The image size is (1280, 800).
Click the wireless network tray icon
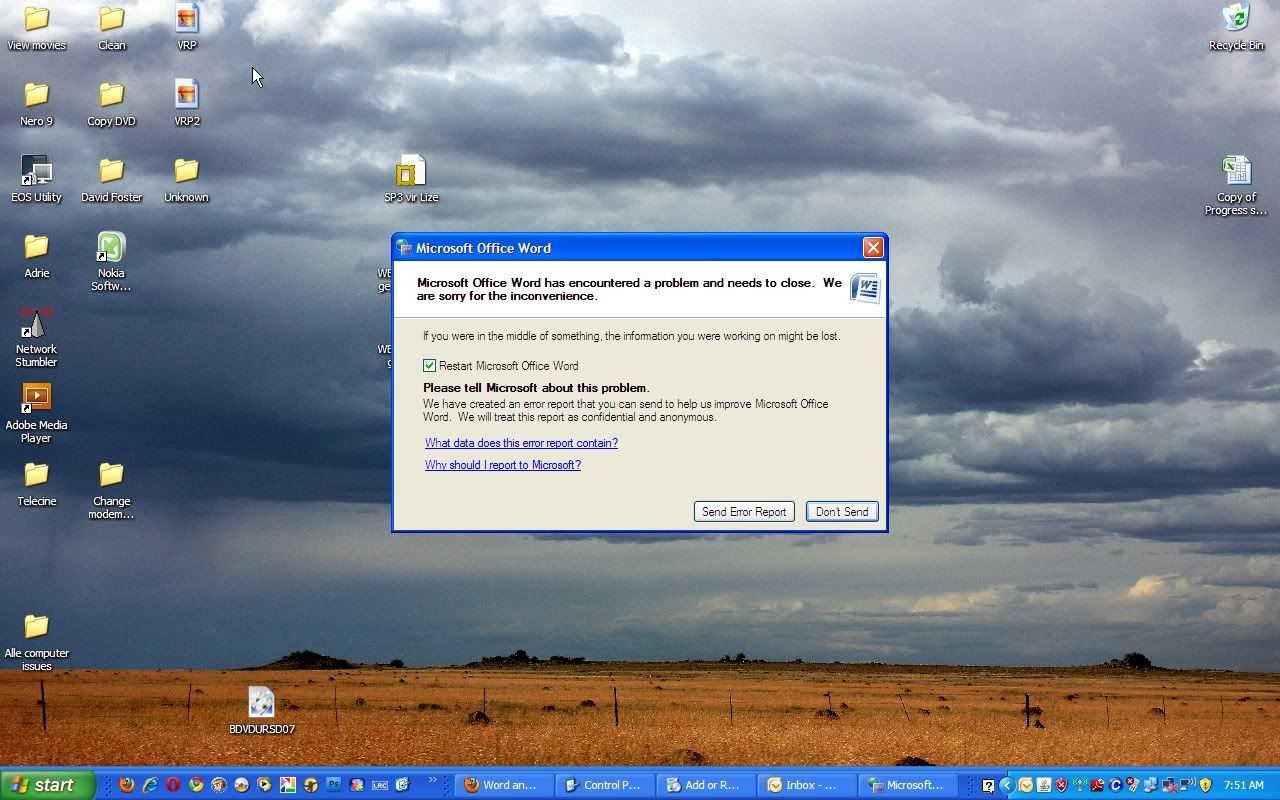point(1187,785)
